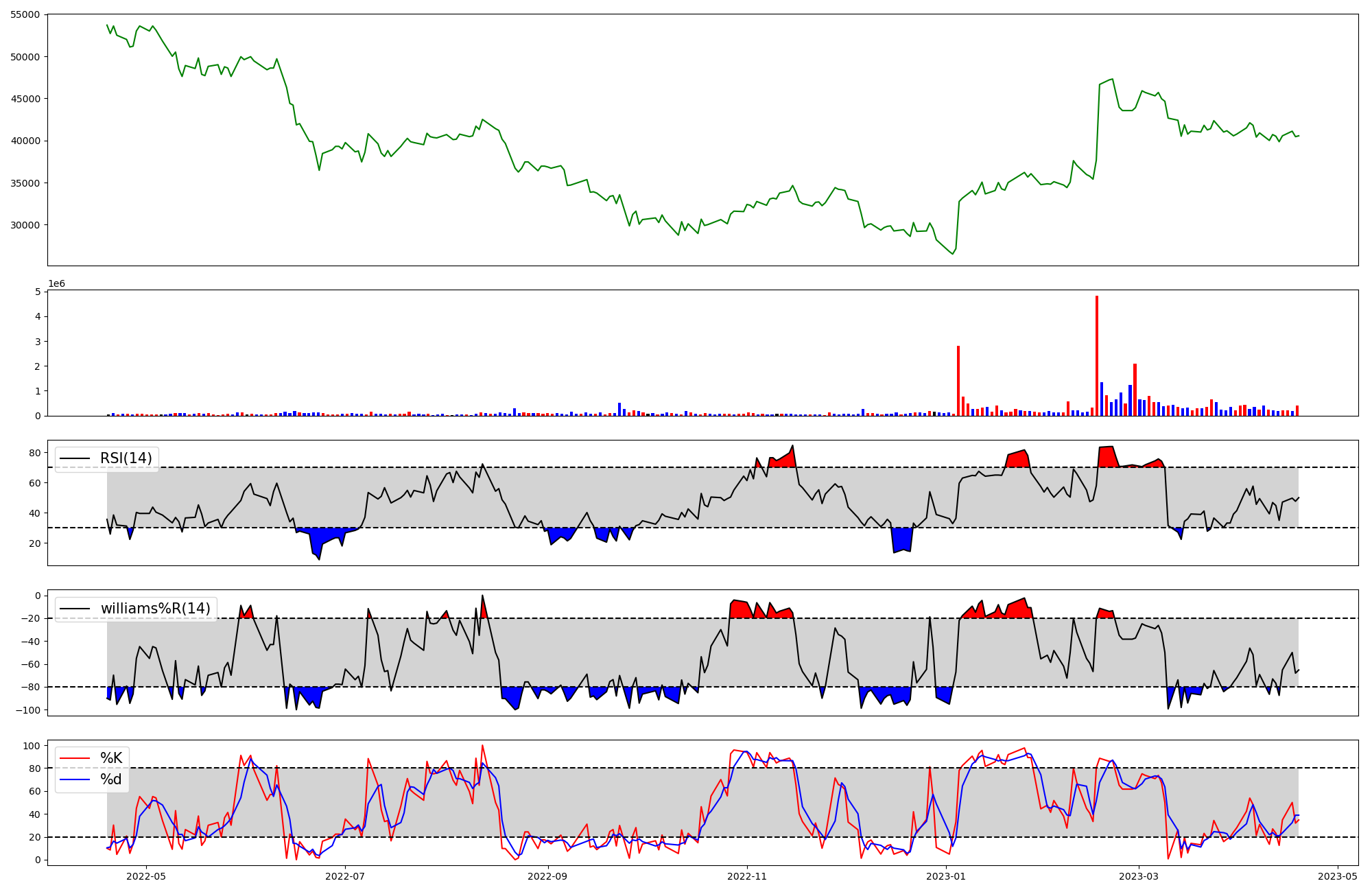Click the 50000 price axis label
Image resolution: width=1372 pixels, height=892 pixels.
pyautogui.click(x=25, y=57)
